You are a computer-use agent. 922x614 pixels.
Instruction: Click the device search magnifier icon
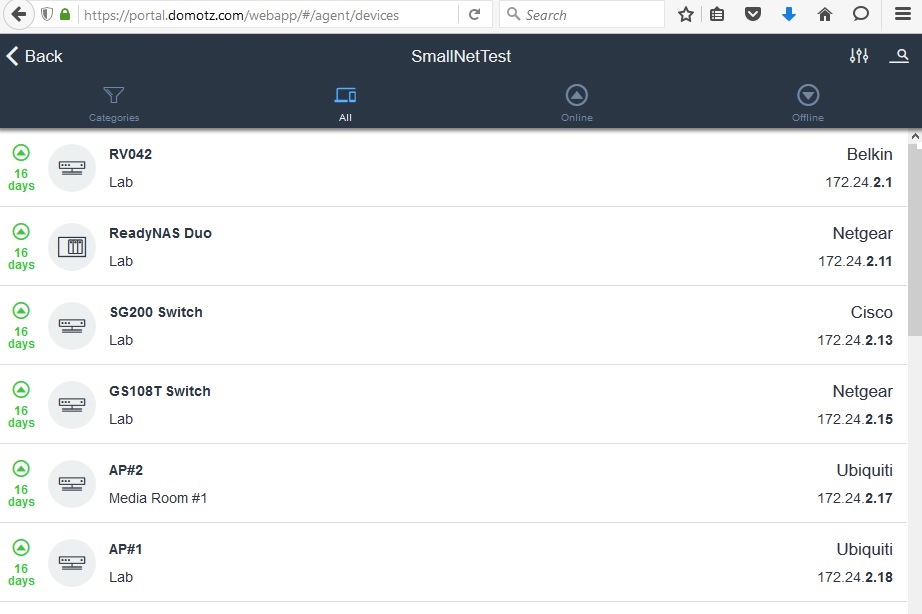click(x=900, y=56)
